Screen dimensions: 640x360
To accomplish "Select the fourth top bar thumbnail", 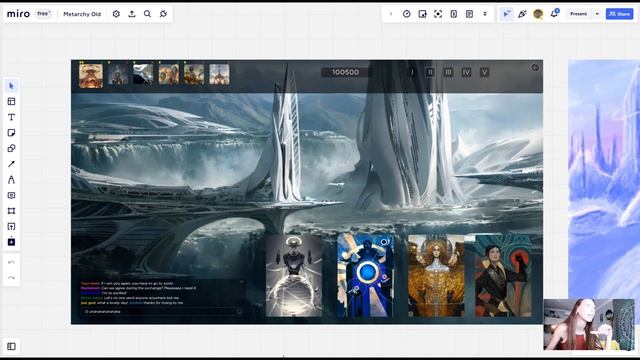I will 169,74.
